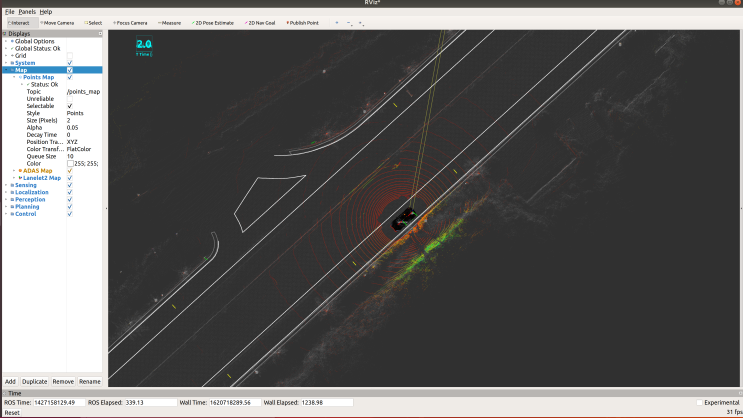Toggle the Planning group checkbox

tap(70, 207)
